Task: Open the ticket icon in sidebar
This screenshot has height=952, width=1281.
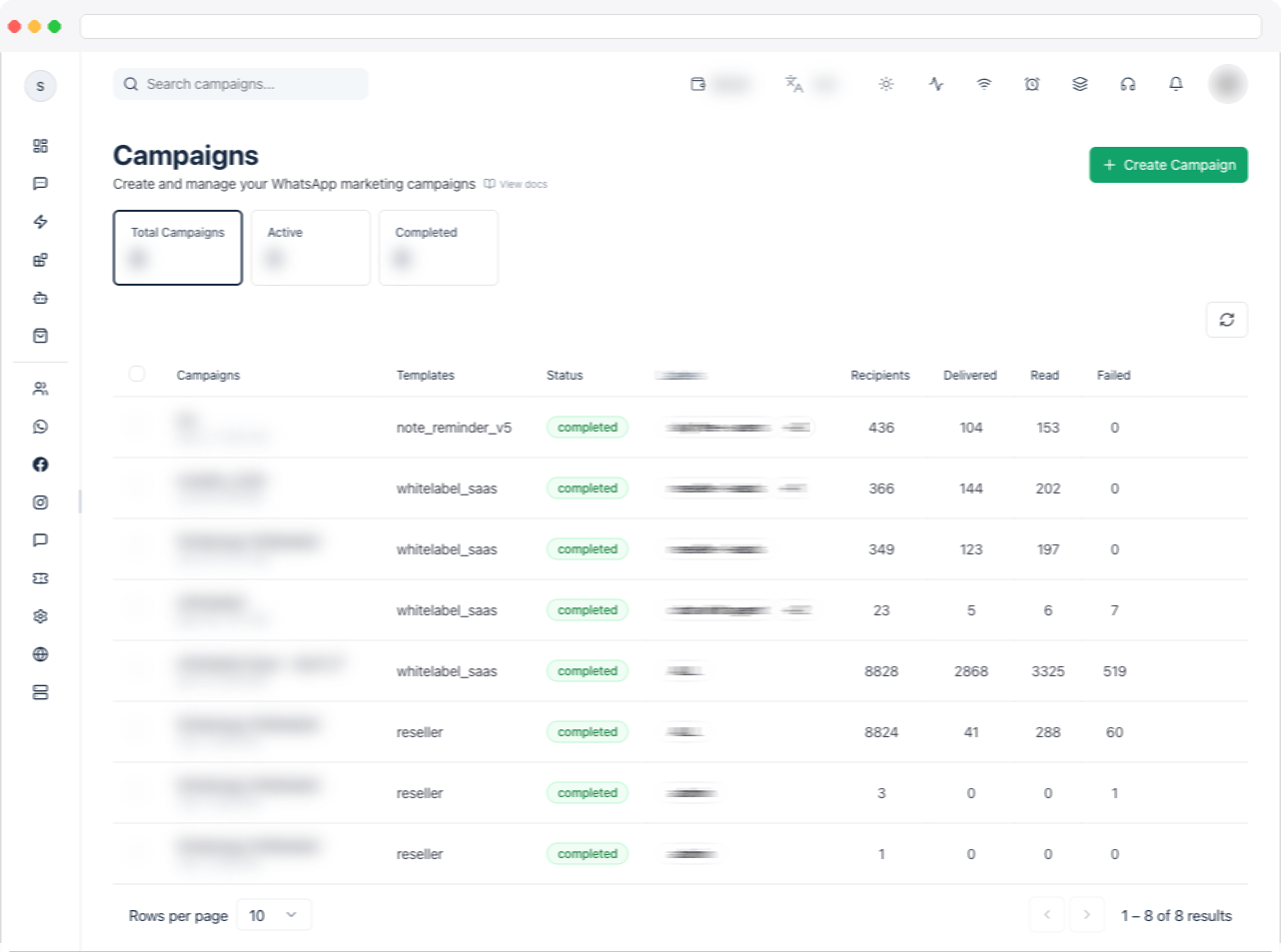Action: coord(40,578)
